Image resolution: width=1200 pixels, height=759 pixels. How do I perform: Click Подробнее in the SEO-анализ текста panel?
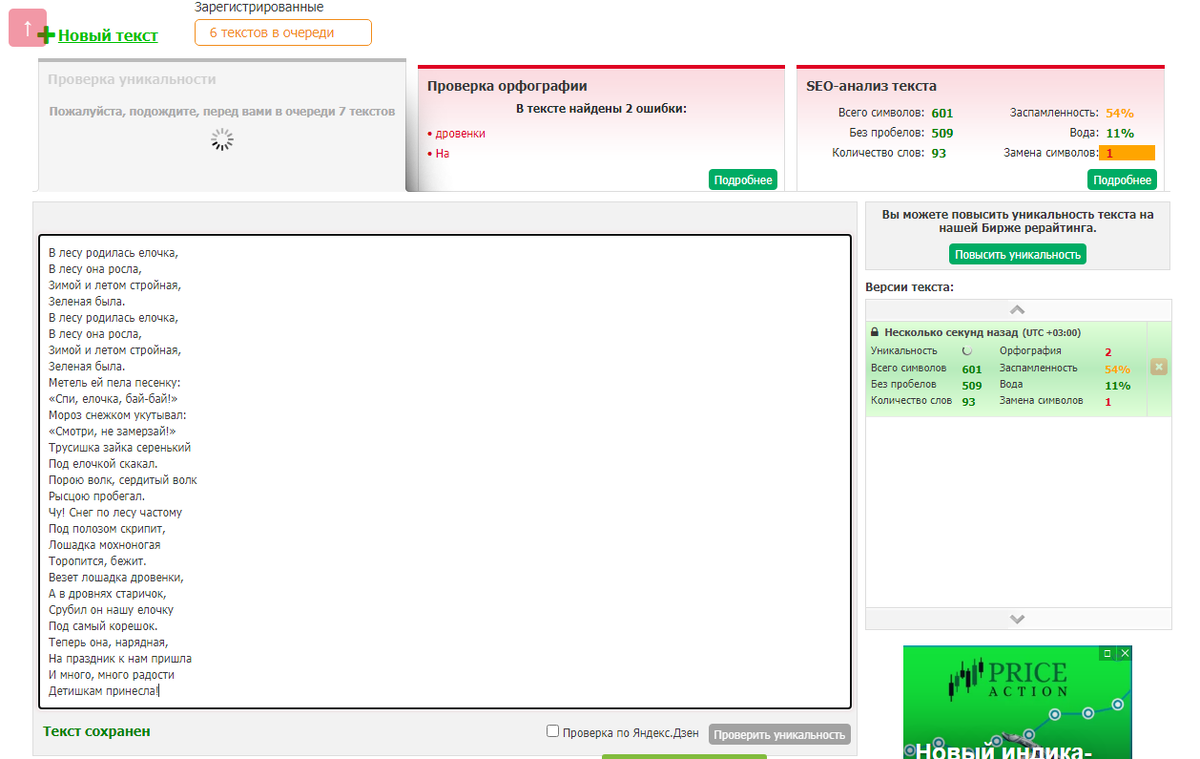click(x=1122, y=180)
